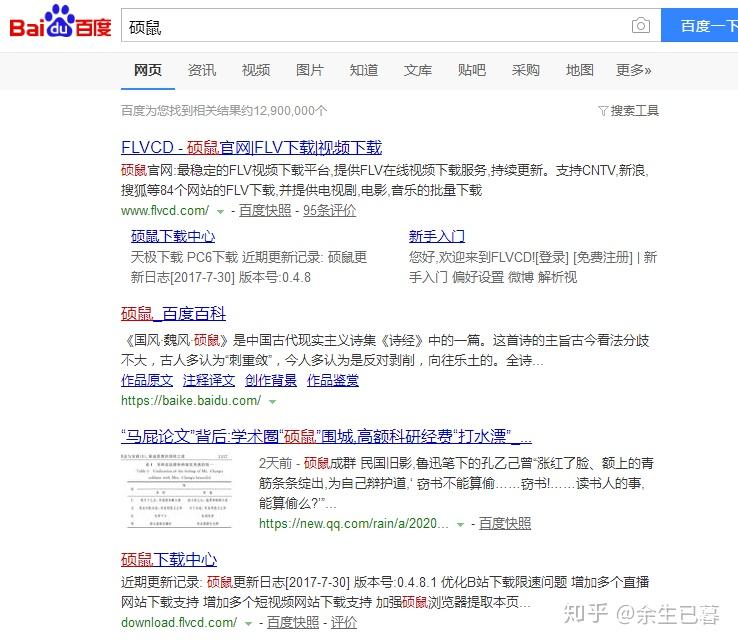Open the 采购 tab

pyautogui.click(x=526, y=70)
